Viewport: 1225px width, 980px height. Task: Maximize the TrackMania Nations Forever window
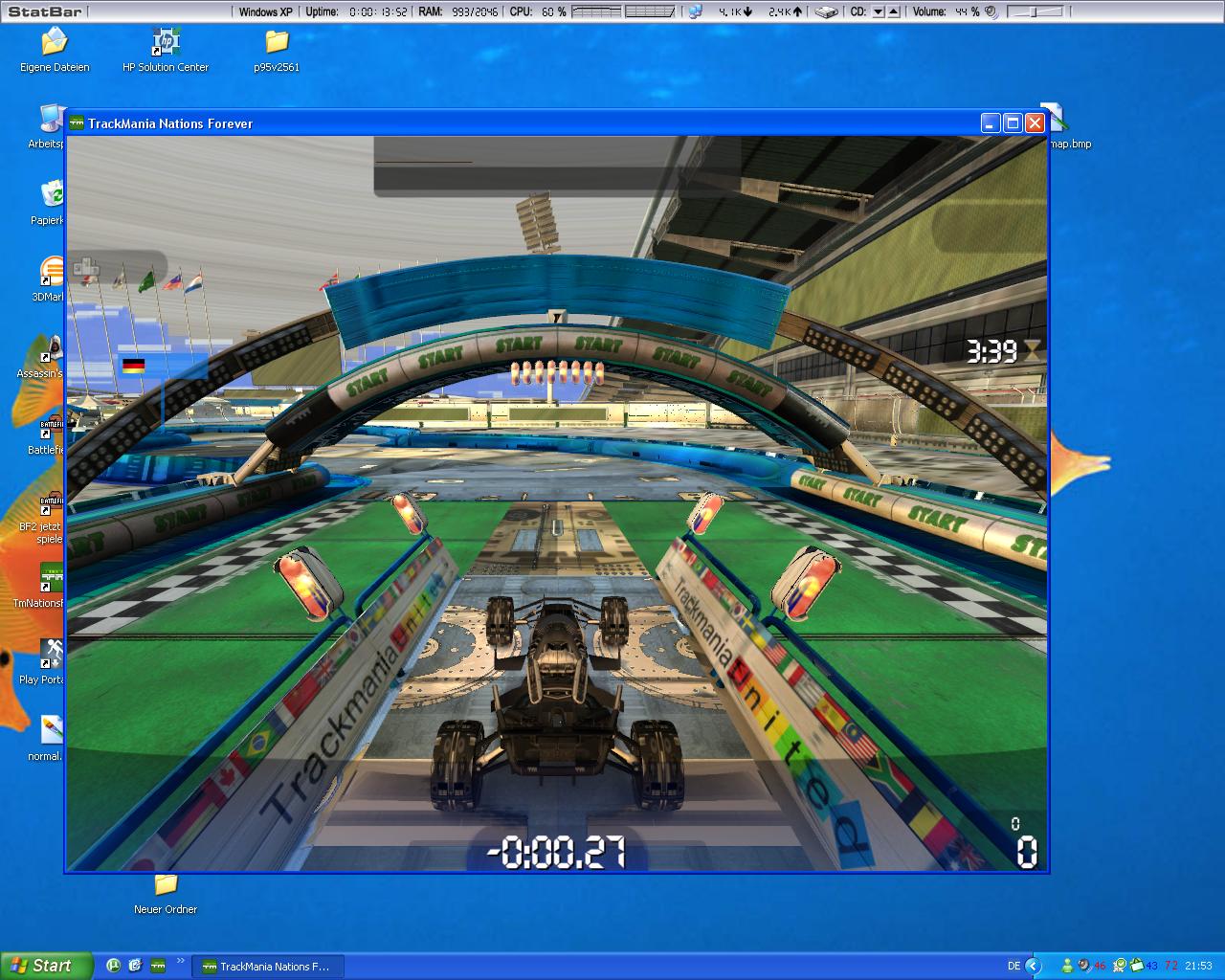coord(1013,122)
